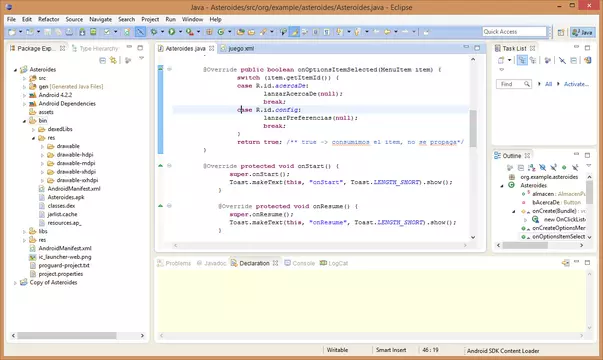
Task: Click the Package Explorer horizontal scrollbar
Action: click(67, 335)
